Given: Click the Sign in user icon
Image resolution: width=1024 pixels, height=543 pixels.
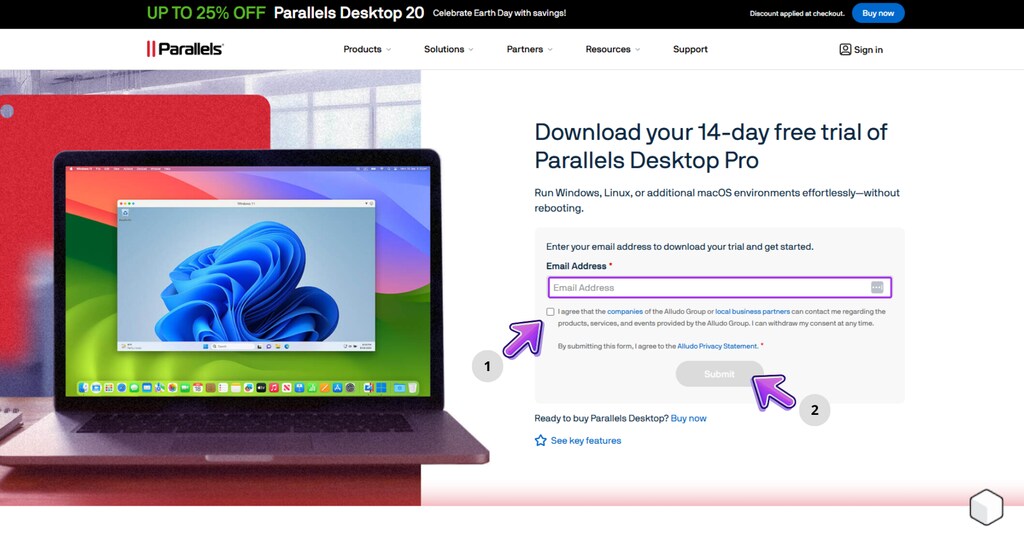Looking at the screenshot, I should (x=845, y=49).
